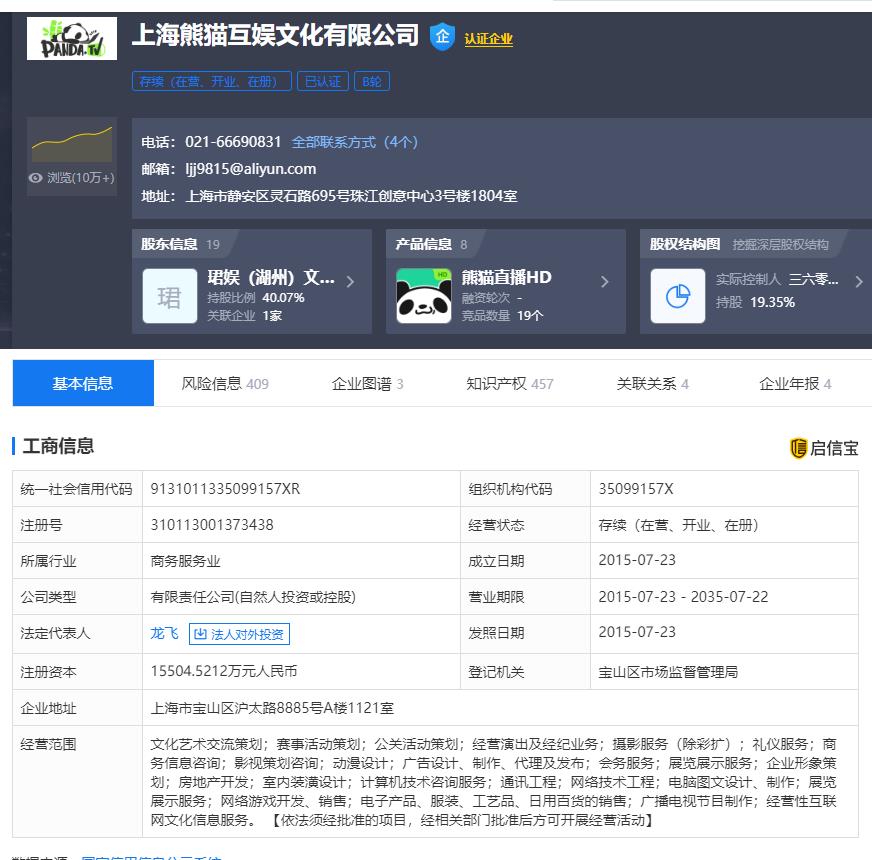Click the 工商信息 section heading
Viewport: 872px width, 860px height.
pyautogui.click(x=58, y=446)
